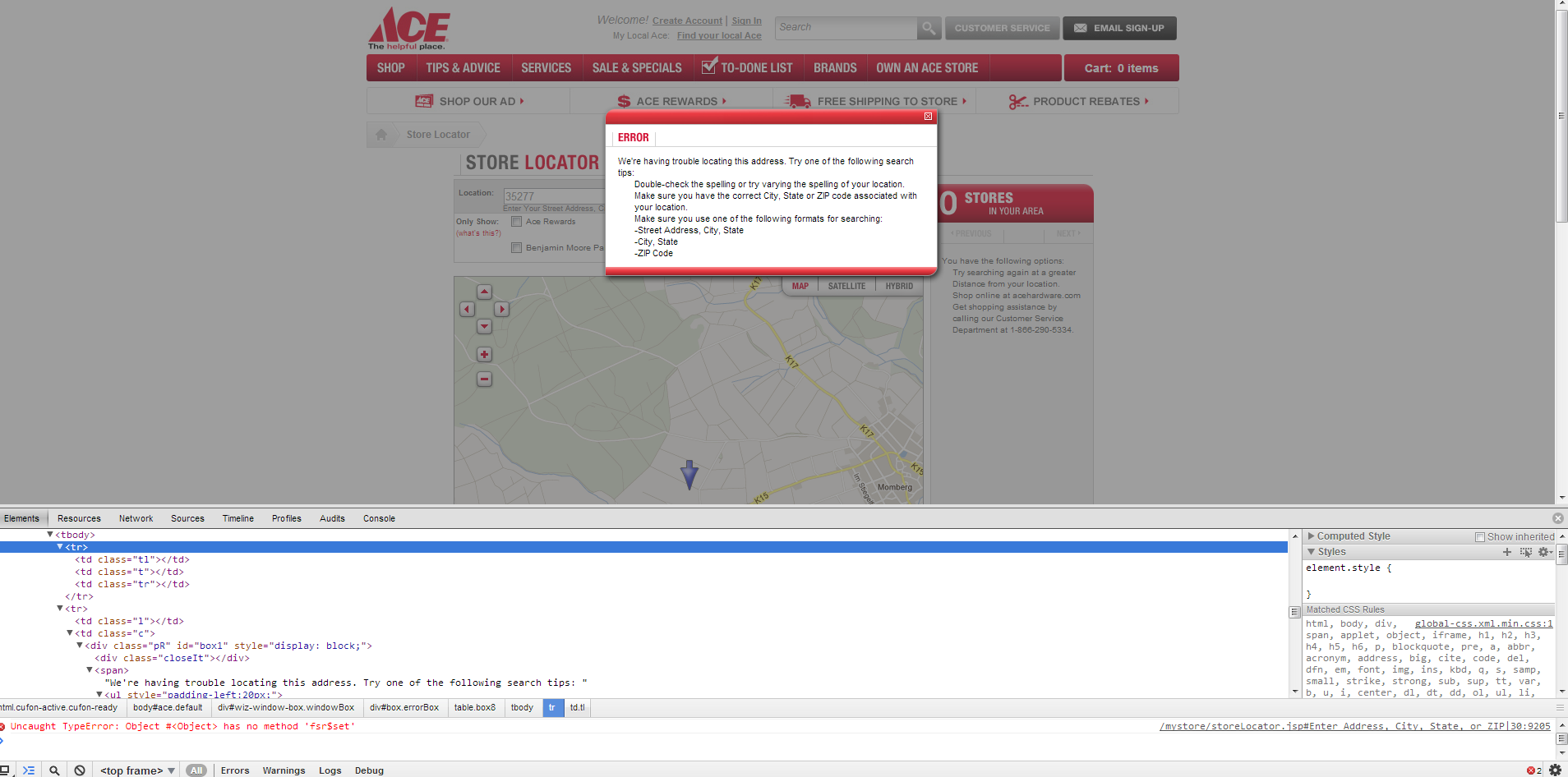Switch to the Network tab in DevTools
1568x777 pixels.
tap(136, 518)
